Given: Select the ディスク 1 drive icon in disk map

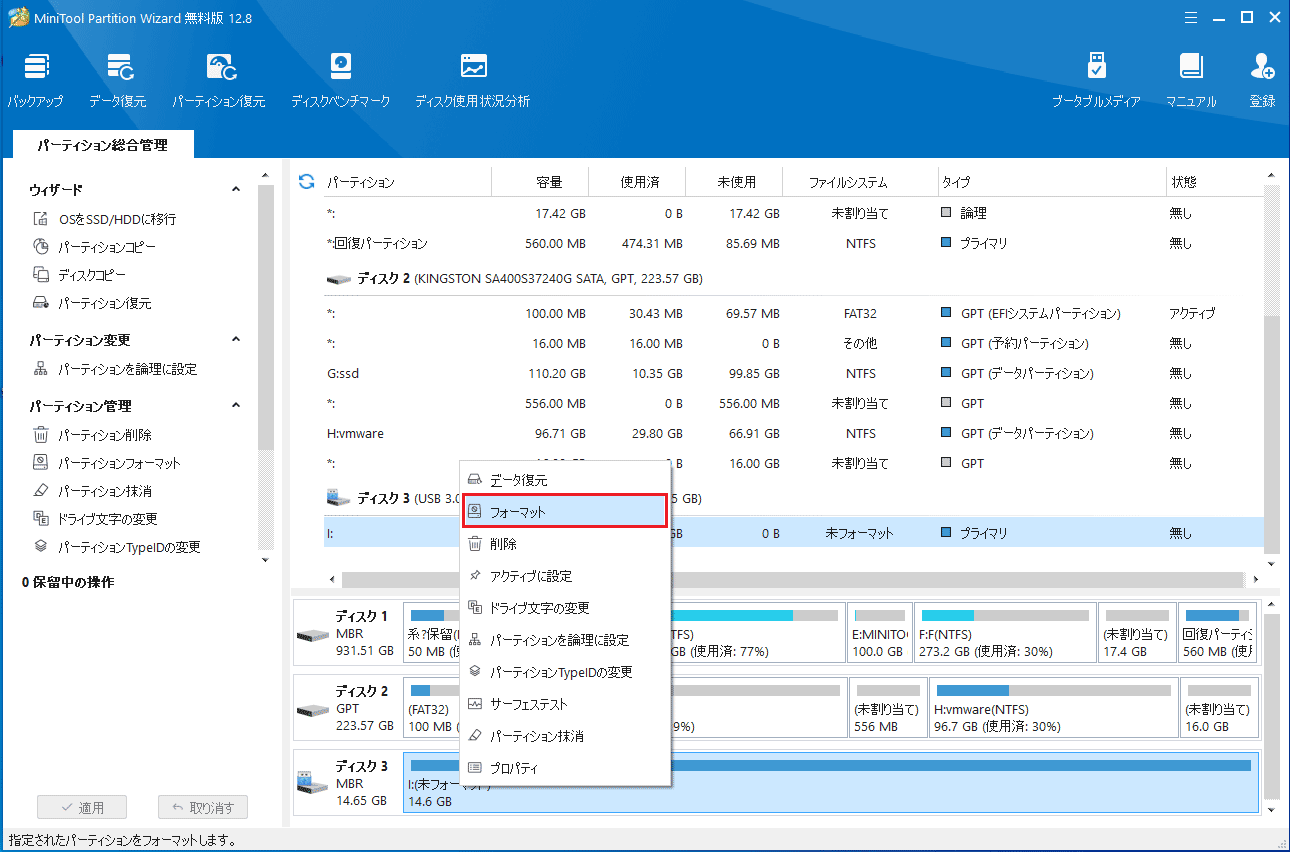Looking at the screenshot, I should tap(312, 635).
